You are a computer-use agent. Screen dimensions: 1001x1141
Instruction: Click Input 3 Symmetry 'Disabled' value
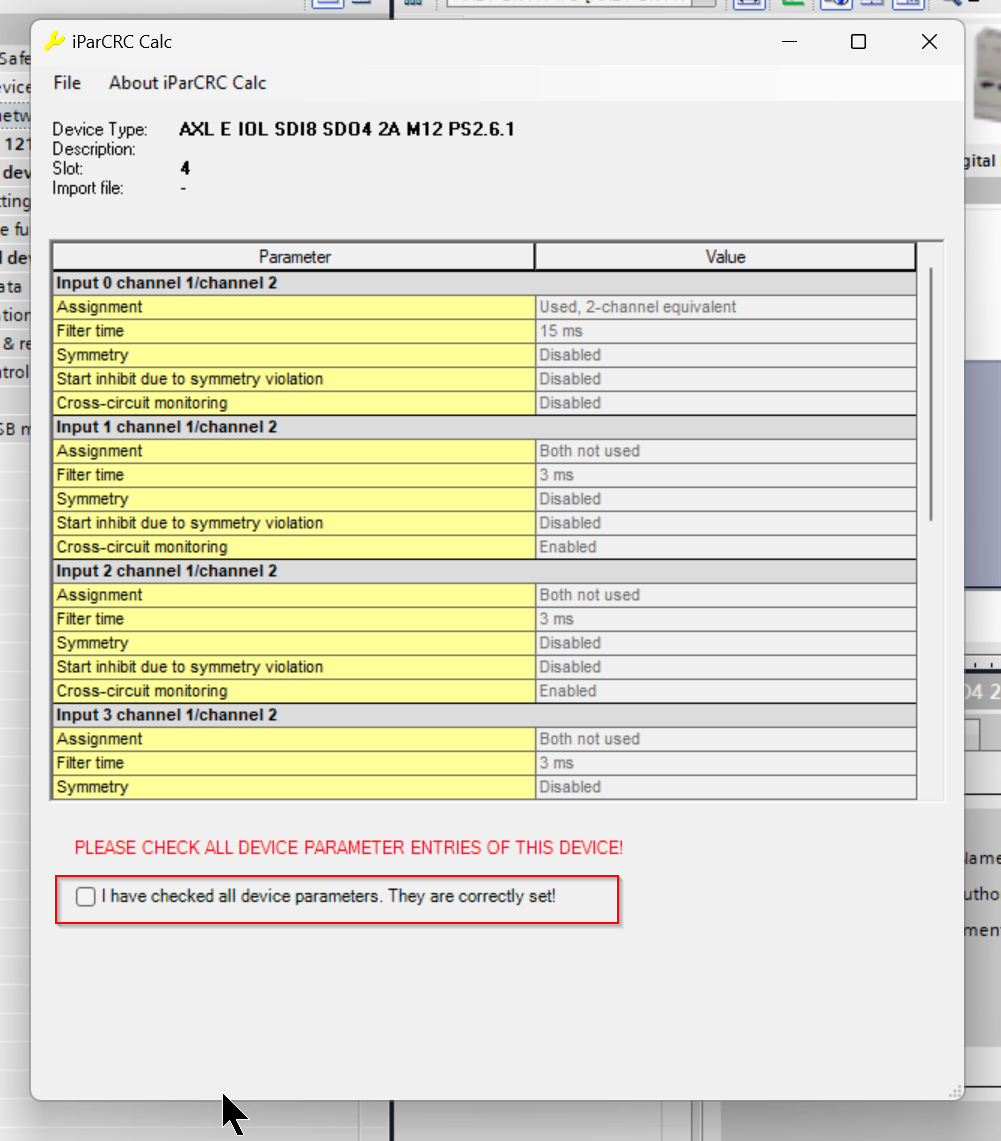click(x=725, y=787)
